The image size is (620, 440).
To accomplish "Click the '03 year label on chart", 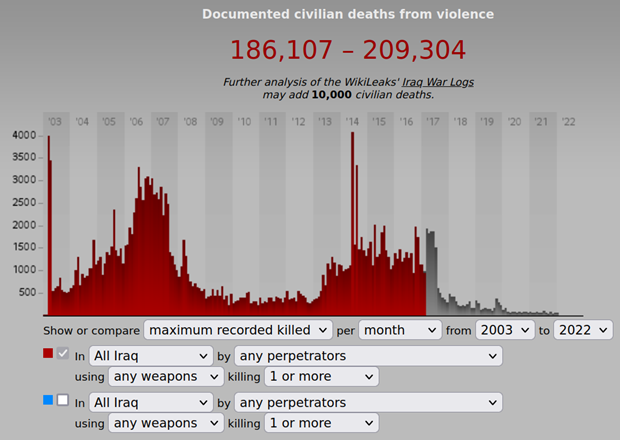I will click(55, 122).
